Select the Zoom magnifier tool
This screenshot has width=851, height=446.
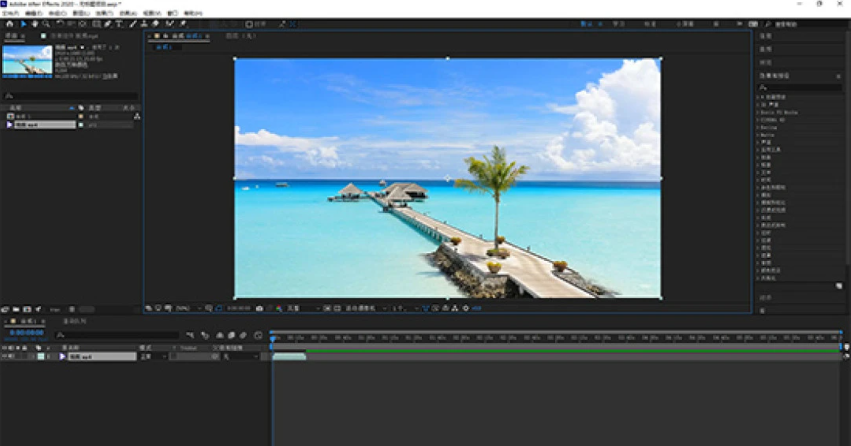click(46, 23)
